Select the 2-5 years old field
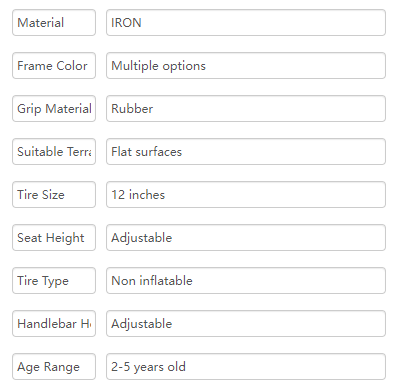This screenshot has width=402, height=387. [246, 367]
